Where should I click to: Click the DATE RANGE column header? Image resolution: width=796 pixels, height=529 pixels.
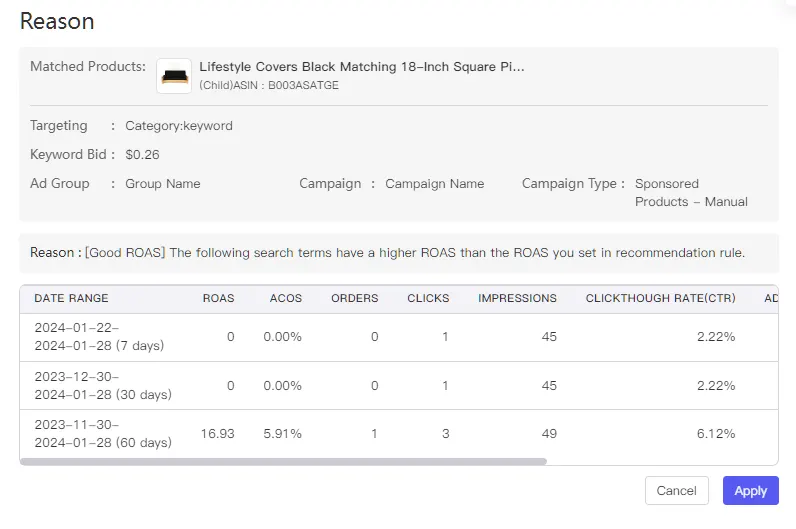[x=71, y=298]
